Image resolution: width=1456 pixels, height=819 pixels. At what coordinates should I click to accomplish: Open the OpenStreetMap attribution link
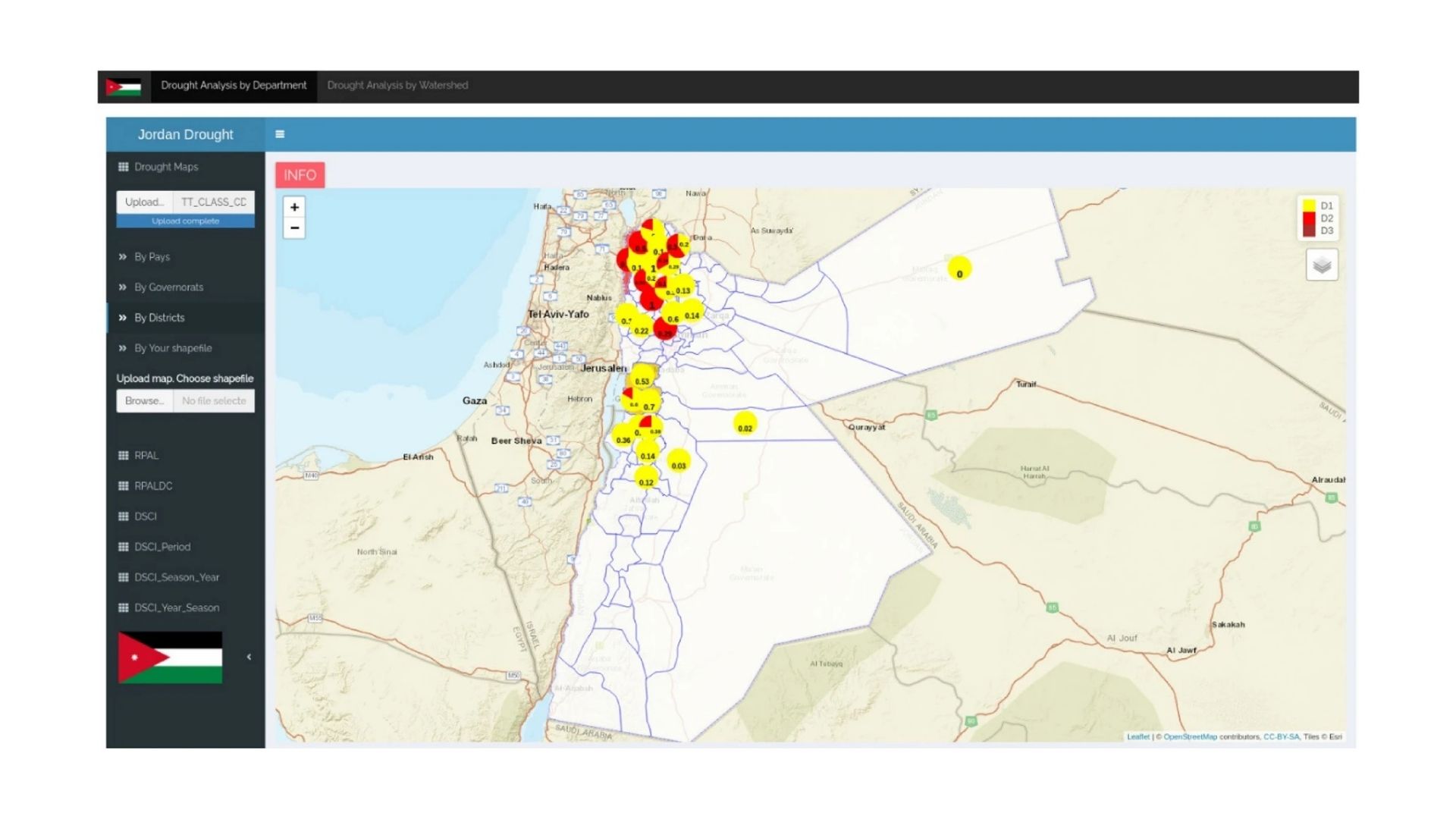coord(1190,737)
